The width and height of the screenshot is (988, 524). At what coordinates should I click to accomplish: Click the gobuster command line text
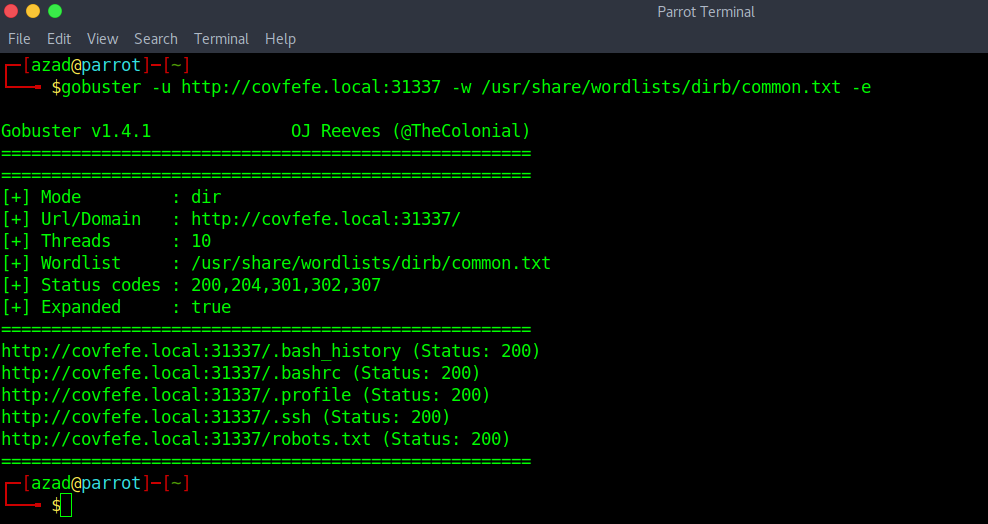point(466,87)
